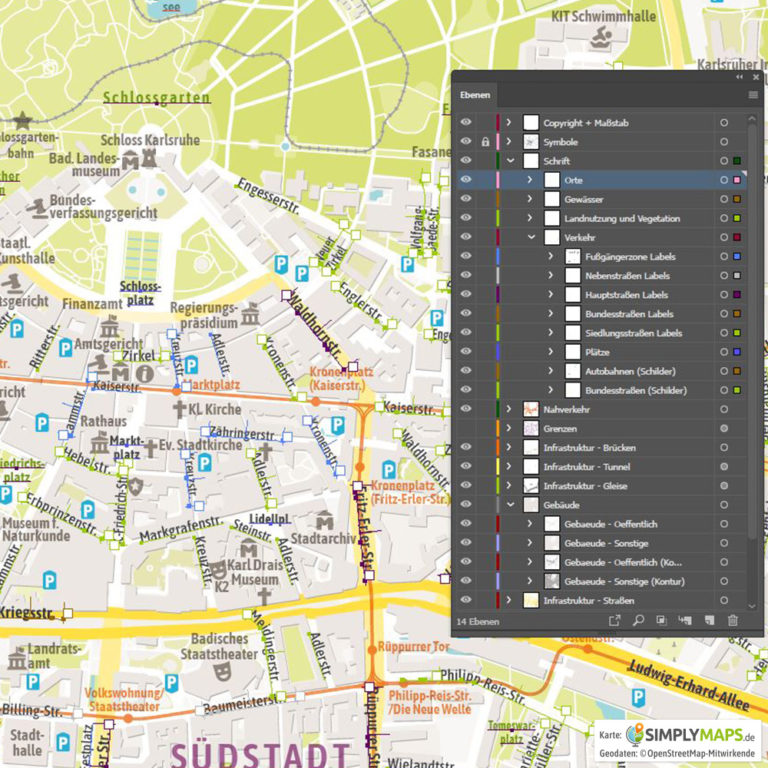This screenshot has width=768, height=768.
Task: Select the Infrastruktur - Gleise layer name
Action: (585, 486)
